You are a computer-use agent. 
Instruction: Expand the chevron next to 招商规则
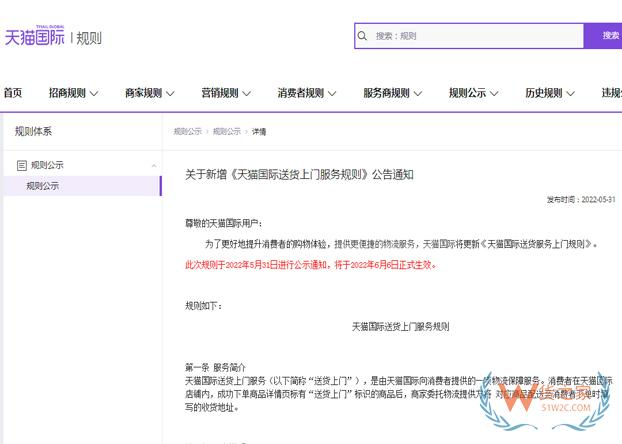coord(94,94)
